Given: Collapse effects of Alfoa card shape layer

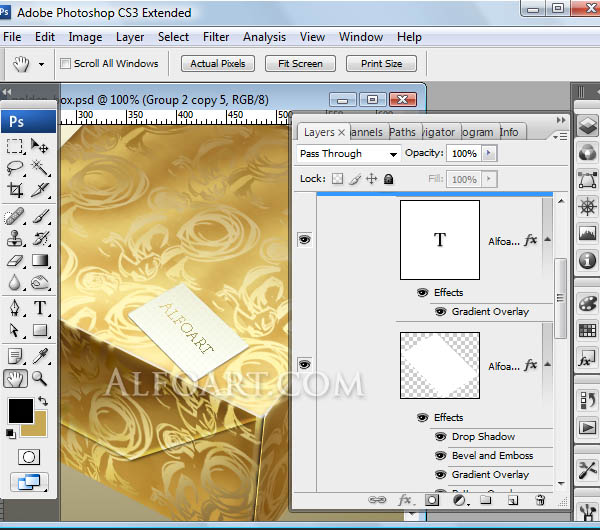Looking at the screenshot, I should 548,364.
